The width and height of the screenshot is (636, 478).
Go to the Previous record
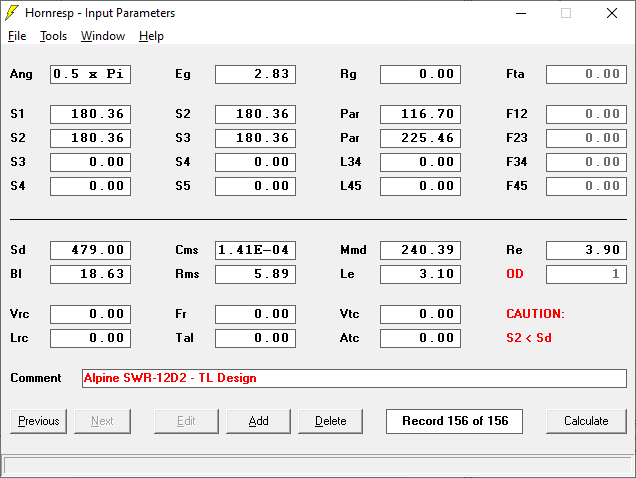(39, 421)
